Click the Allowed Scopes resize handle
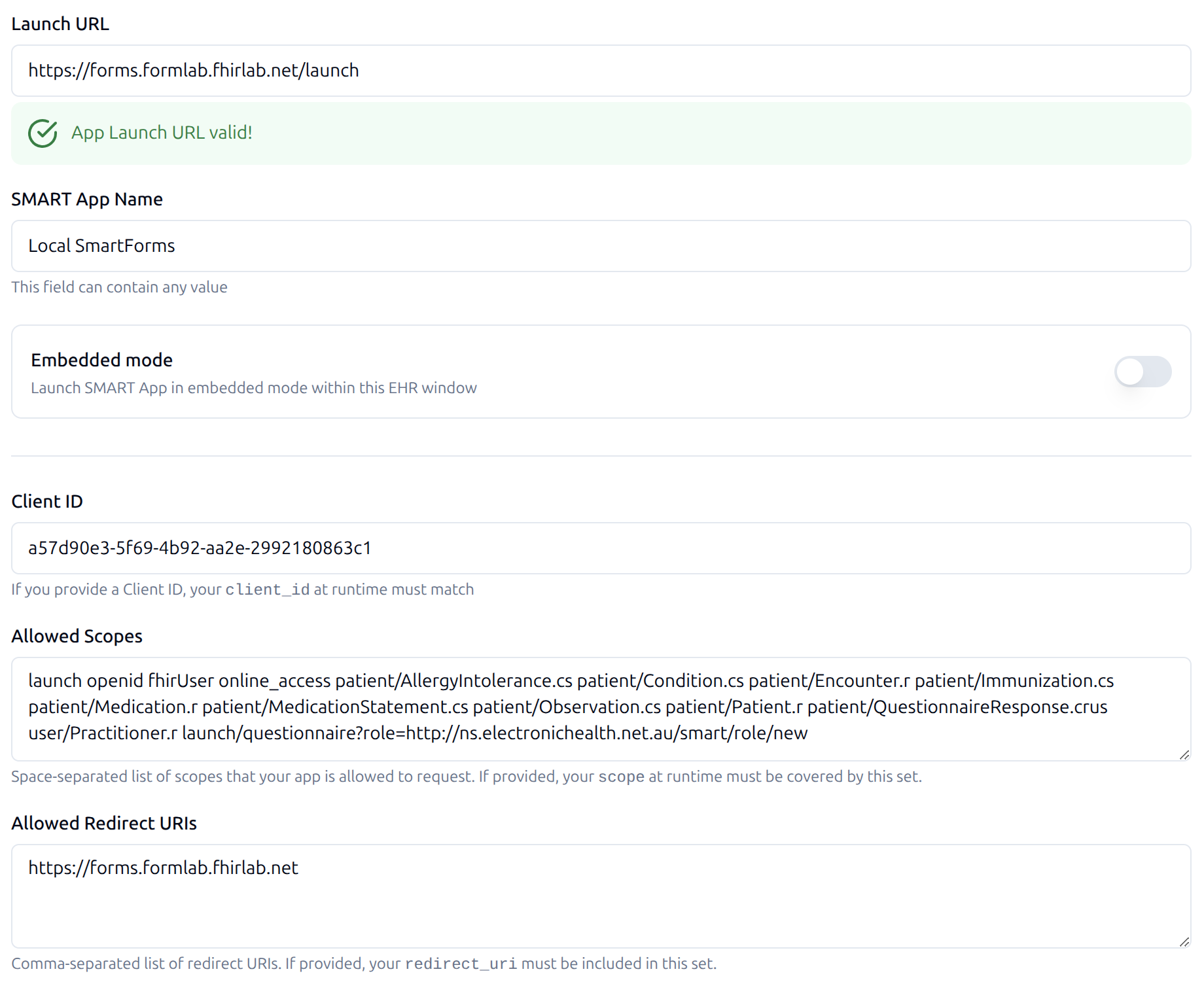1204x997 pixels. click(x=1184, y=755)
